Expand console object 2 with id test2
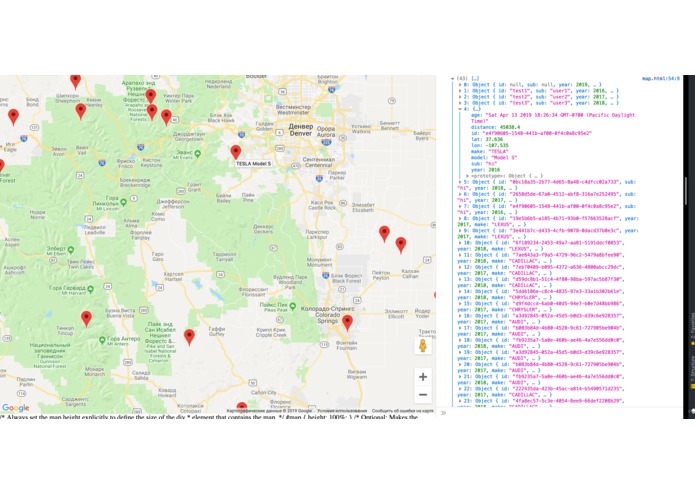Screen dimensions: 695x494 pos(460,97)
